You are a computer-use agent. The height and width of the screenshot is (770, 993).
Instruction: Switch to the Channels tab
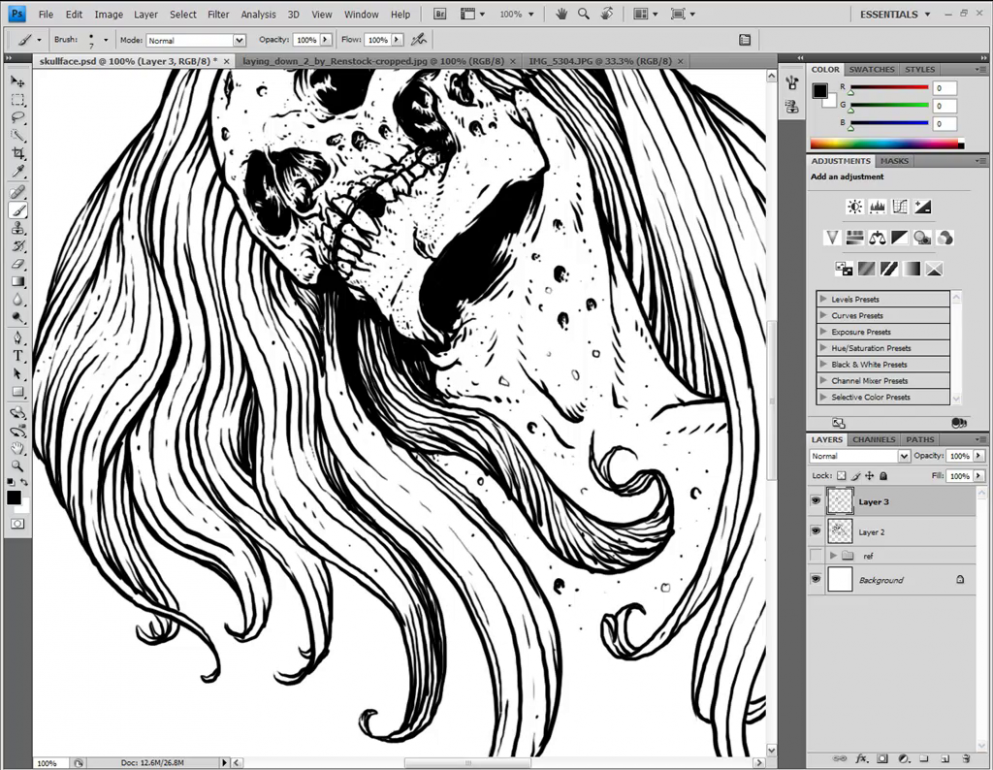pos(873,439)
